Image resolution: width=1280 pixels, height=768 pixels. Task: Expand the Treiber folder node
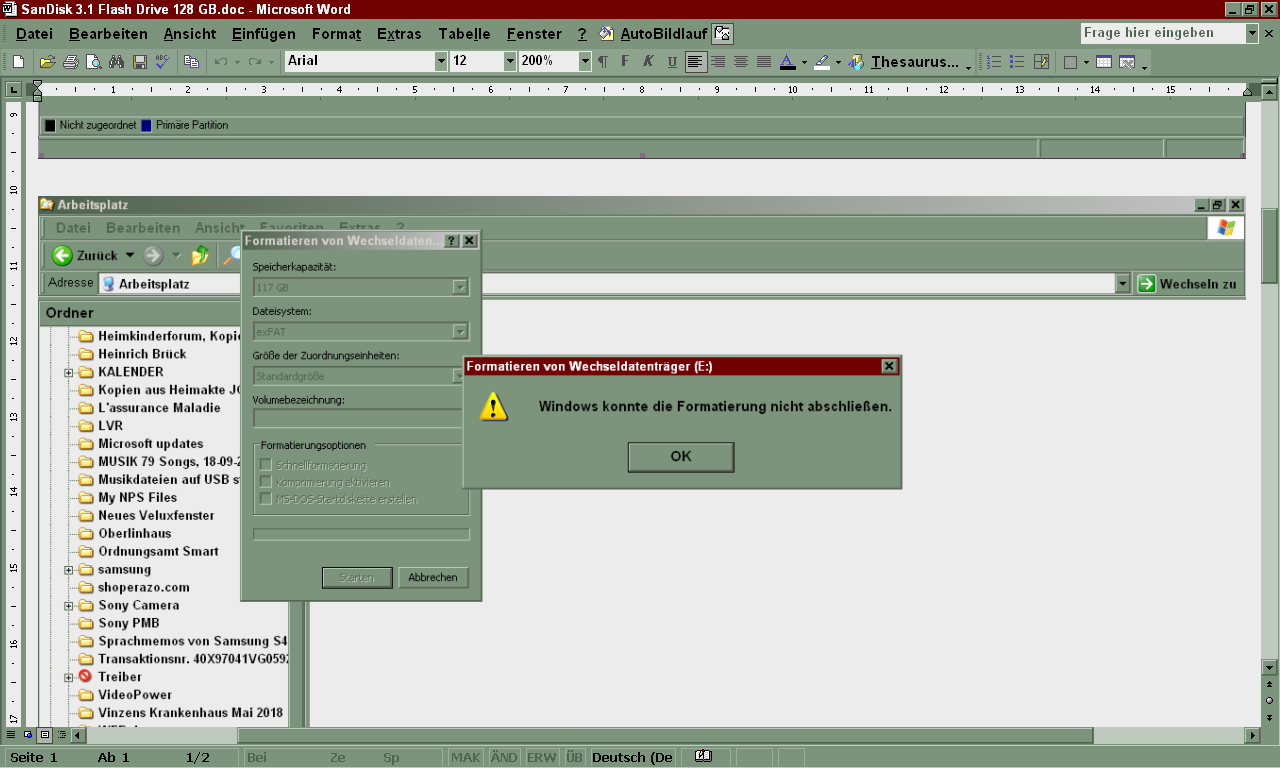click(69, 677)
